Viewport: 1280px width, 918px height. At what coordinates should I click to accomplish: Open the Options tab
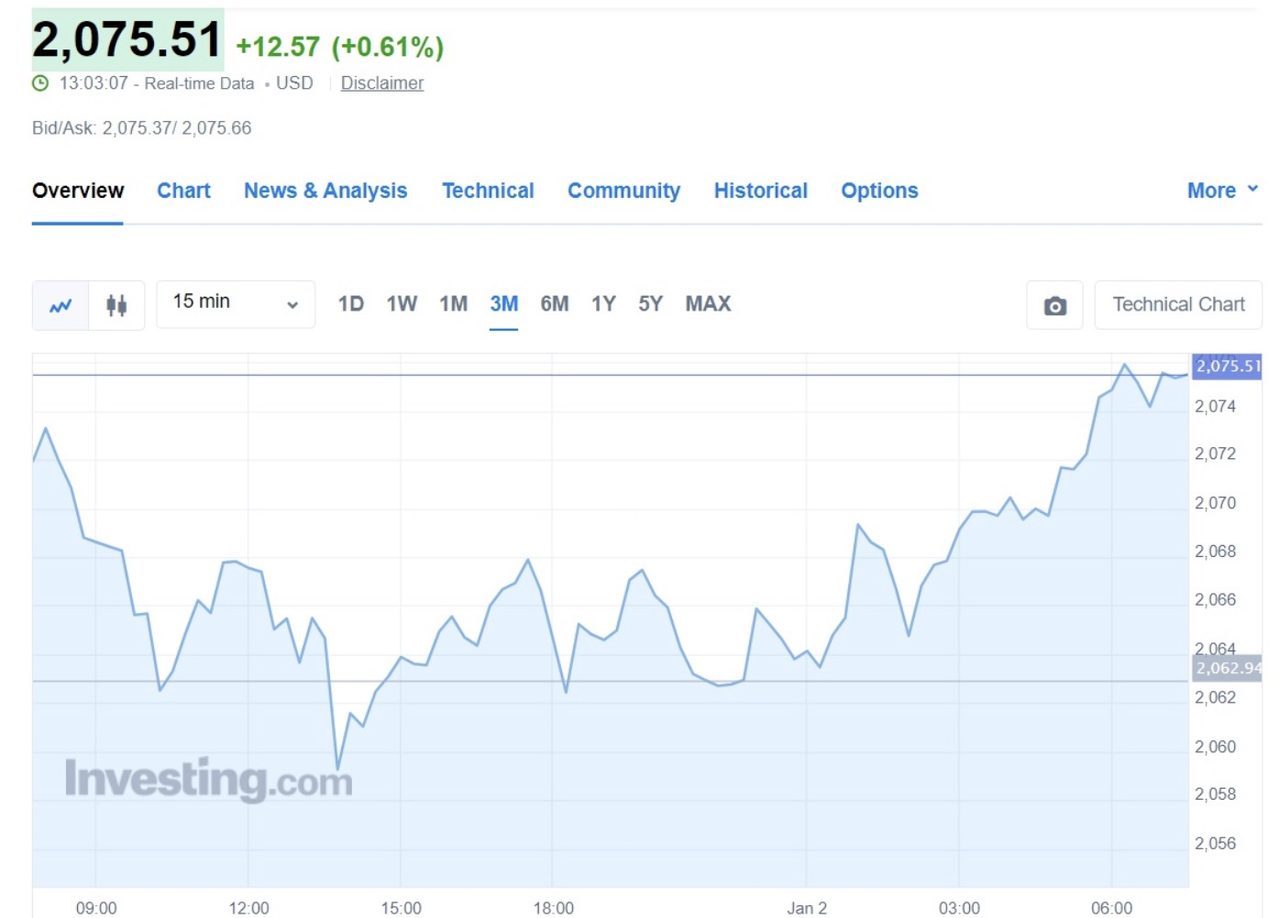pyautogui.click(x=880, y=190)
